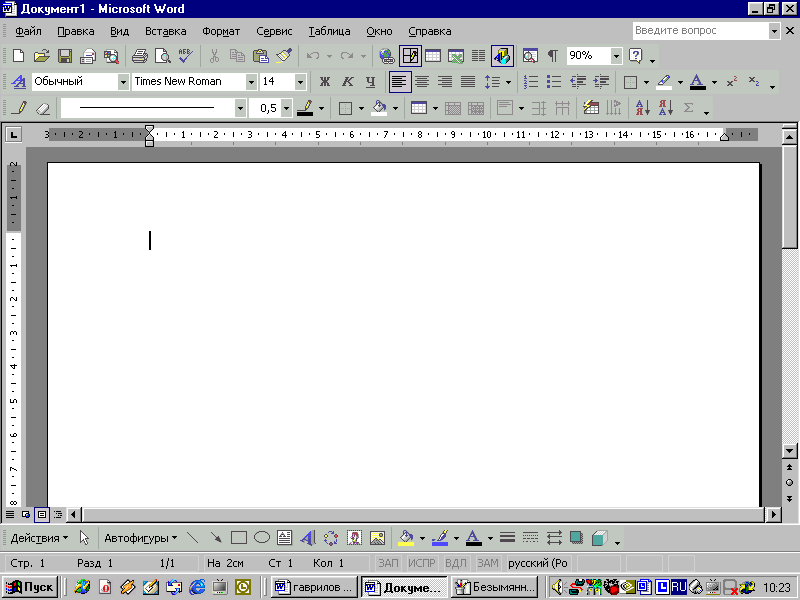Expand the 90% zoom dropdown

tap(616, 56)
